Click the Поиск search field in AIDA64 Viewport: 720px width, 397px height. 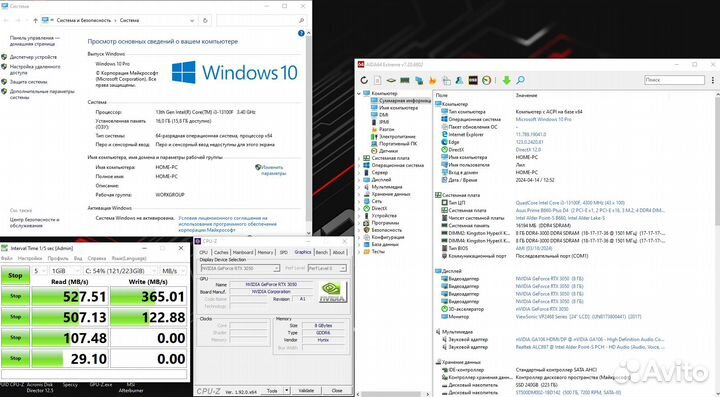click(674, 80)
